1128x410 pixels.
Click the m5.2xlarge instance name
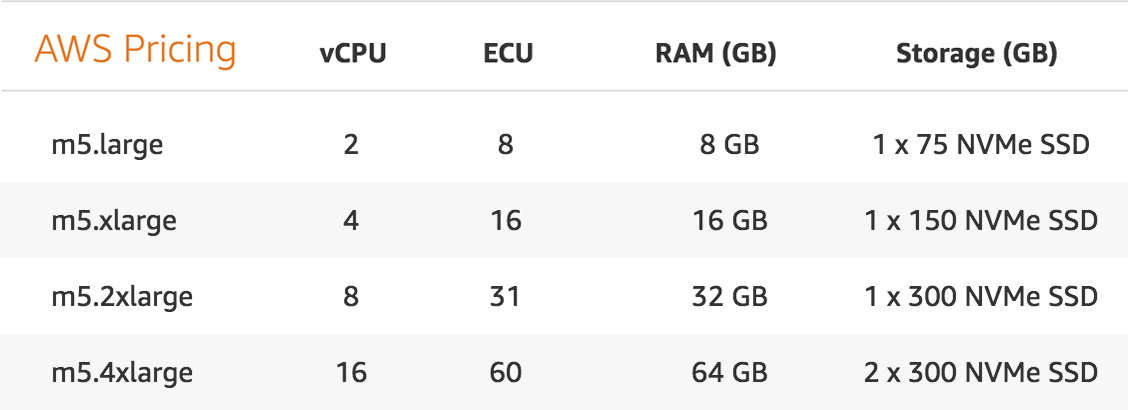[122, 296]
